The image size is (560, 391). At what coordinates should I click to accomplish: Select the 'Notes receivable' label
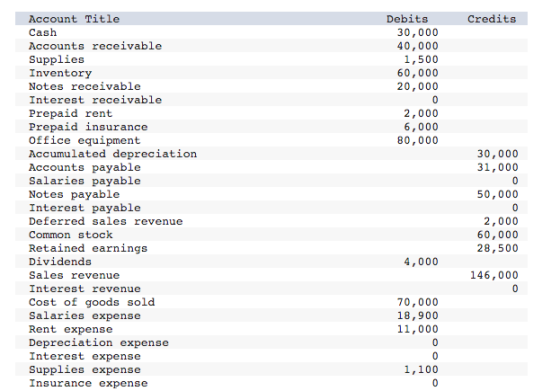pos(85,86)
